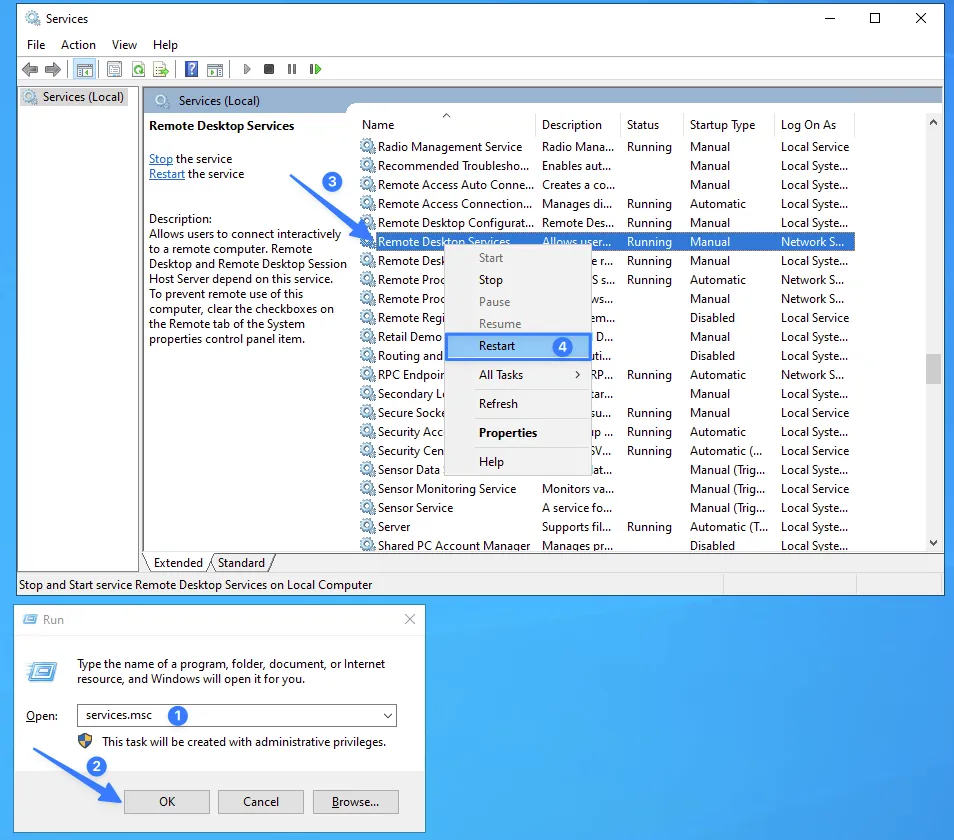The width and height of the screenshot is (954, 840).
Task: Start the service using the play toolbar icon
Action: coord(248,69)
